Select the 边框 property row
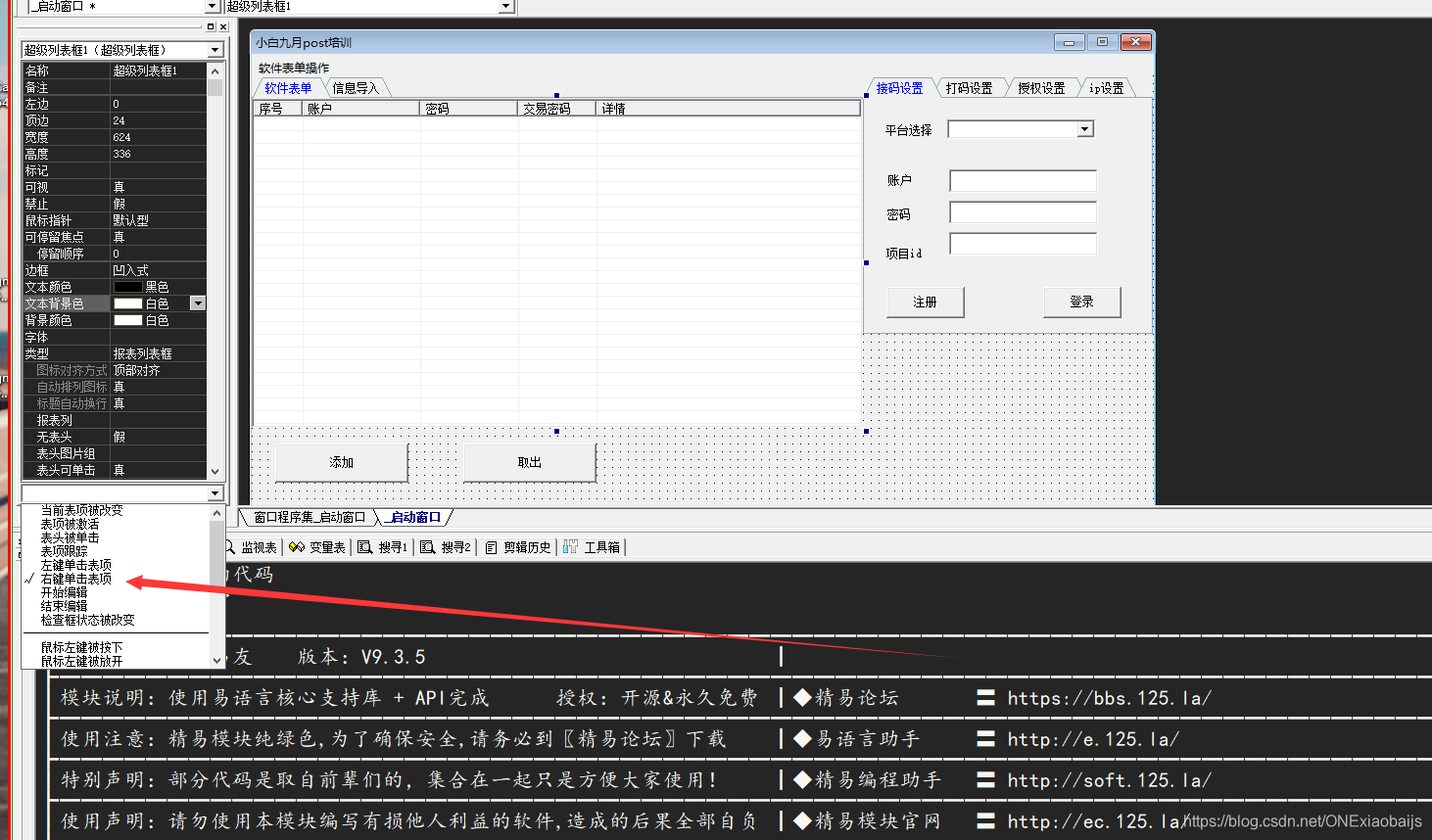 click(x=115, y=270)
